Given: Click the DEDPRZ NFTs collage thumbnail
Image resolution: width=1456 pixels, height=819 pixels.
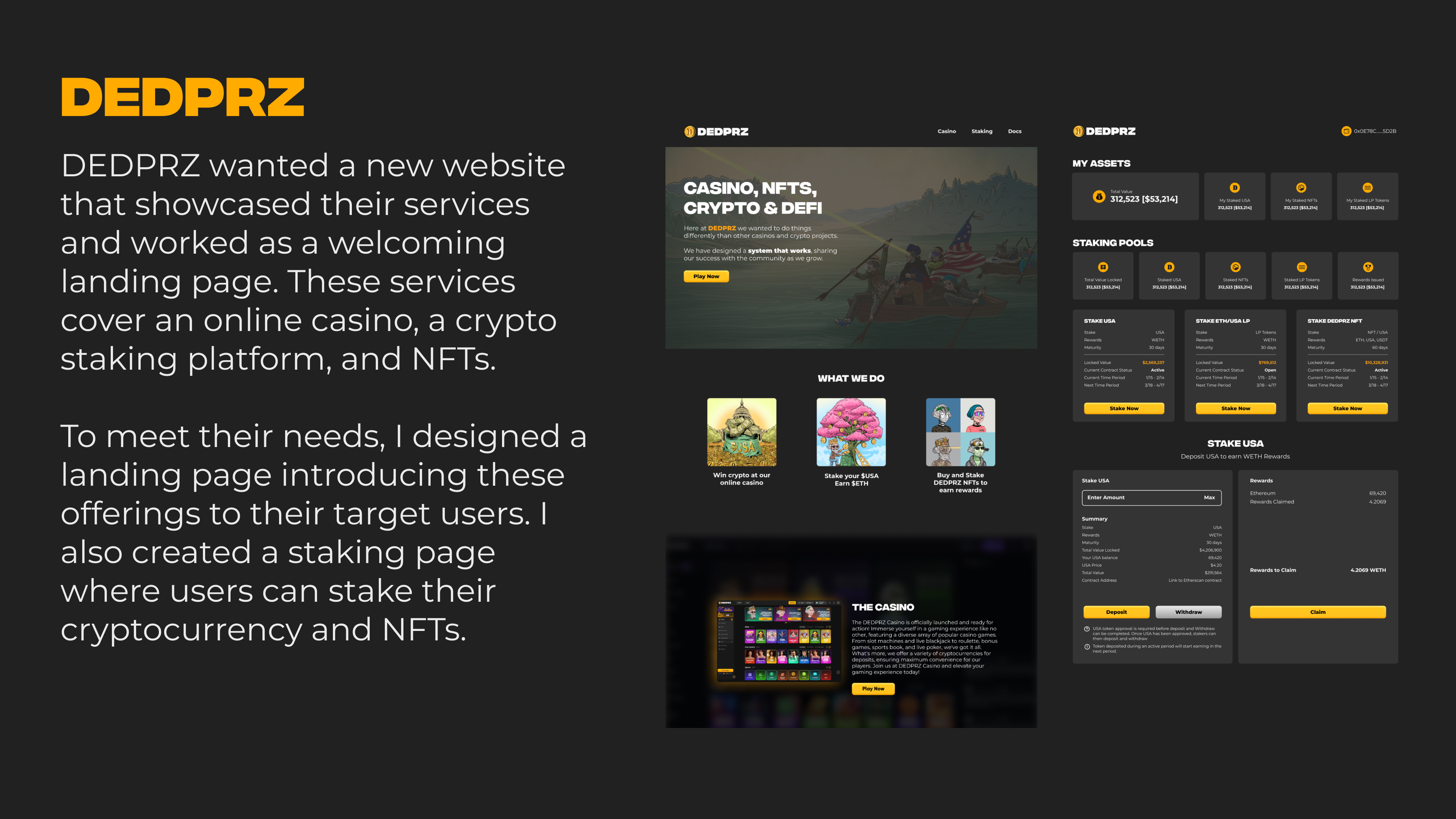Looking at the screenshot, I should (x=960, y=432).
